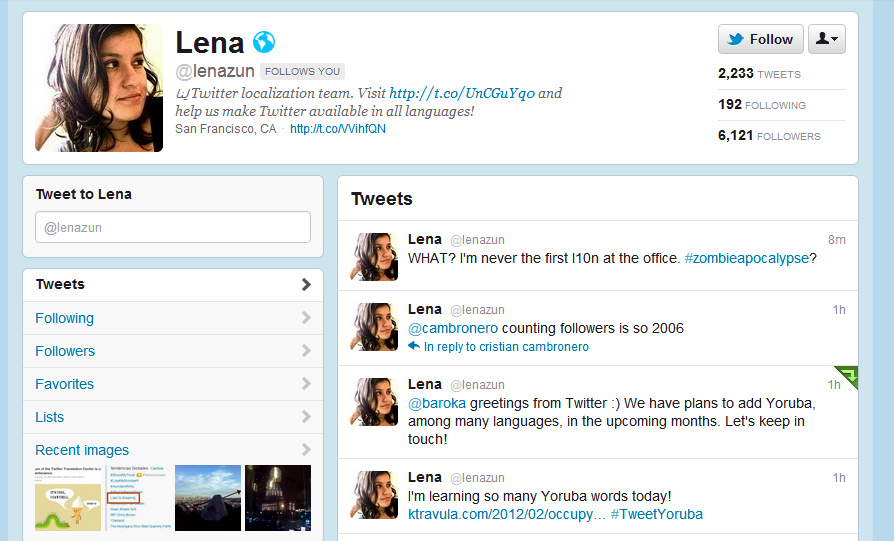Image resolution: width=894 pixels, height=541 pixels.
Task: Click the chevron on the Followers row
Action: (x=306, y=351)
